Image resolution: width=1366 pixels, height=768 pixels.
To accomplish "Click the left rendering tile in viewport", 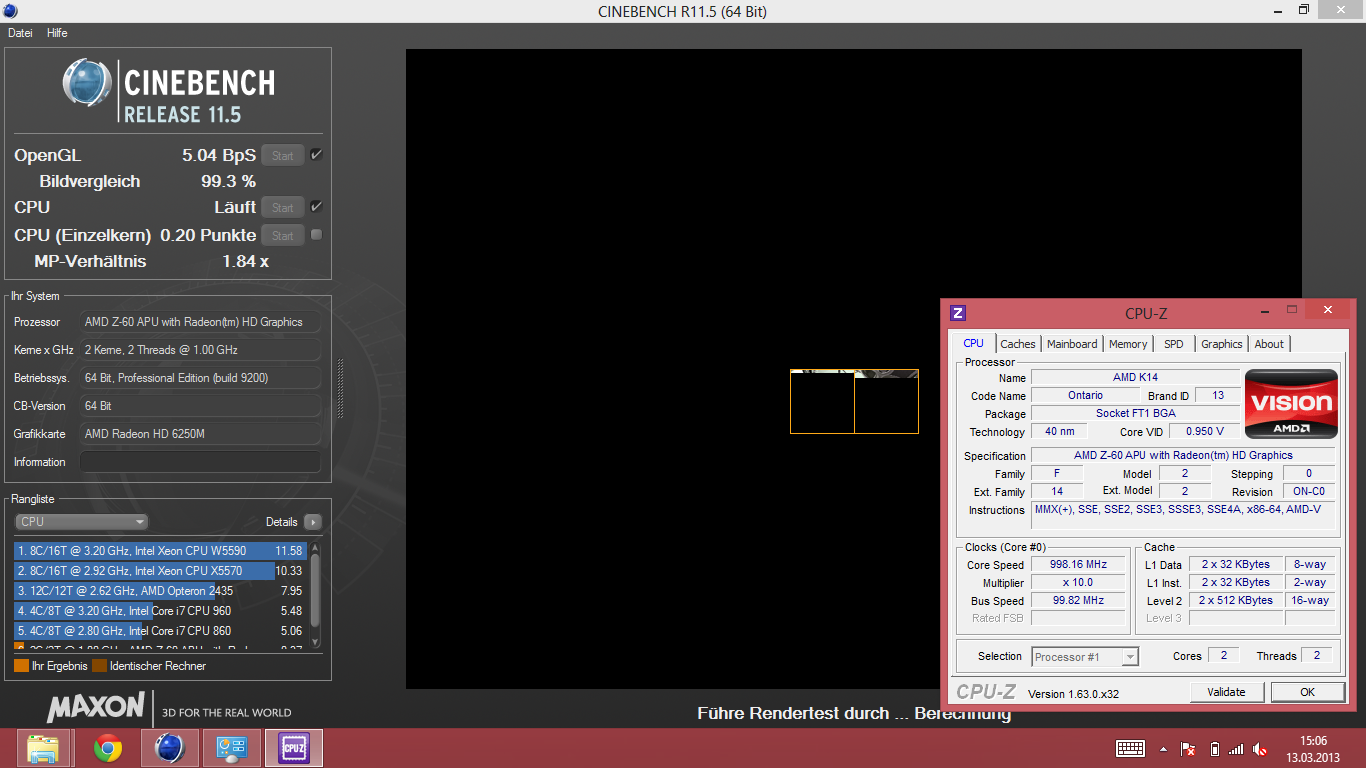I will [822, 402].
